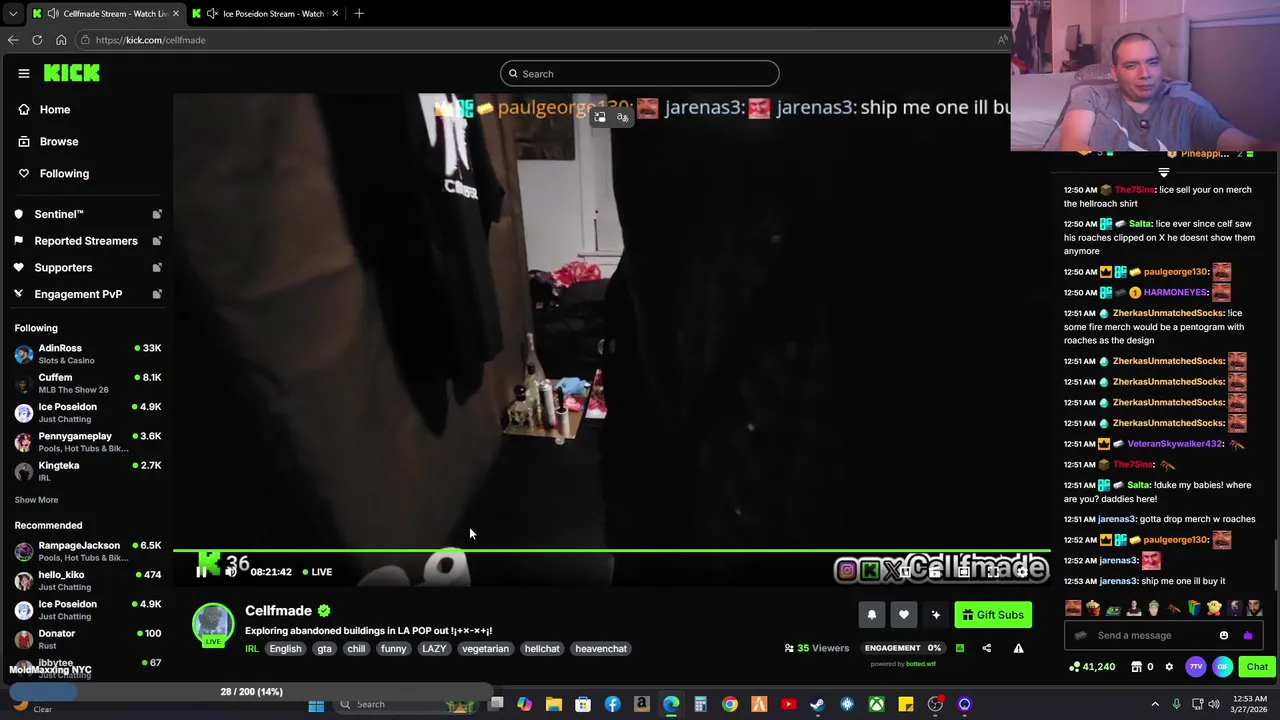The height and width of the screenshot is (720, 1280).
Task: Click the Gift Subs button
Action: (992, 615)
